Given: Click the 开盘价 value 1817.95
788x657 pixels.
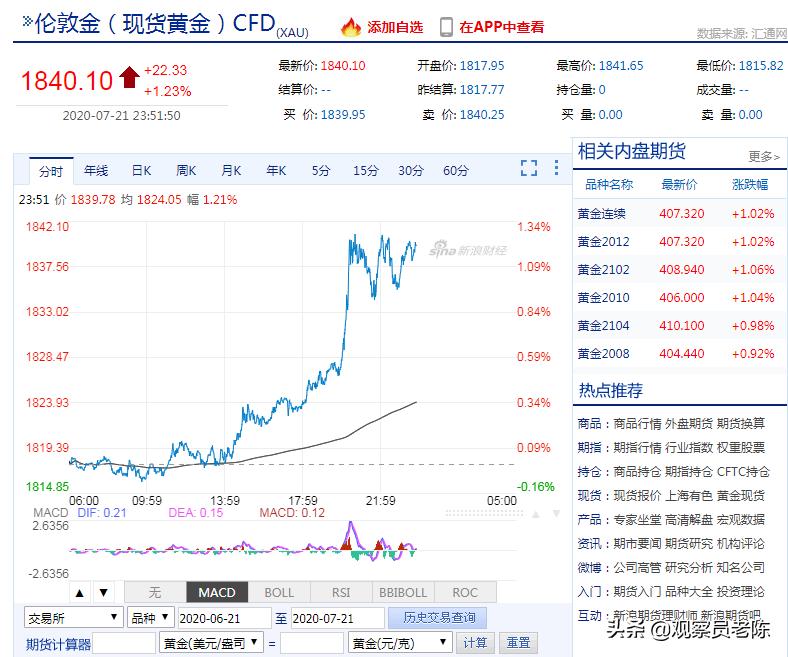Looking at the screenshot, I should click(x=482, y=66).
